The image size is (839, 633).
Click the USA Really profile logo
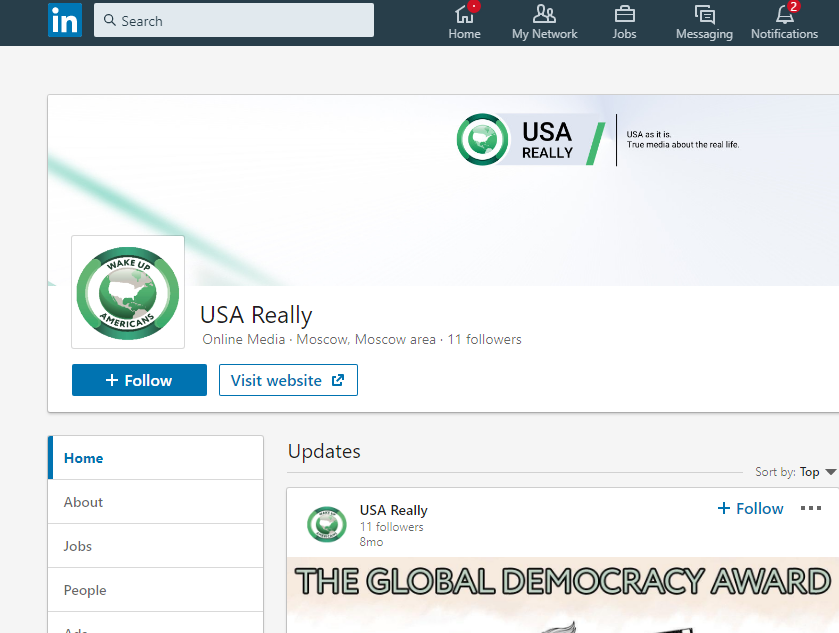point(128,292)
